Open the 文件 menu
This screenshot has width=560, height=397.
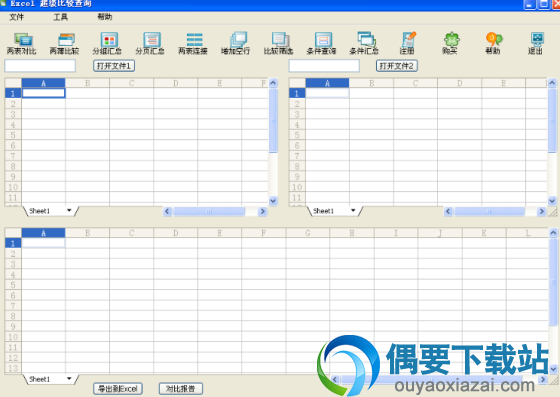(x=16, y=17)
